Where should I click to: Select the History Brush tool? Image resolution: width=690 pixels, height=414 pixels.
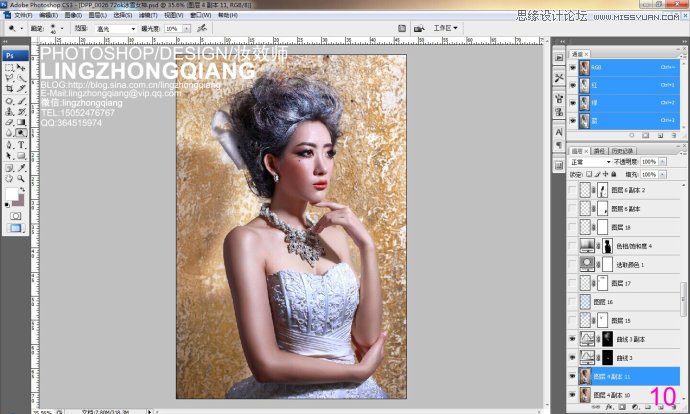(21, 112)
